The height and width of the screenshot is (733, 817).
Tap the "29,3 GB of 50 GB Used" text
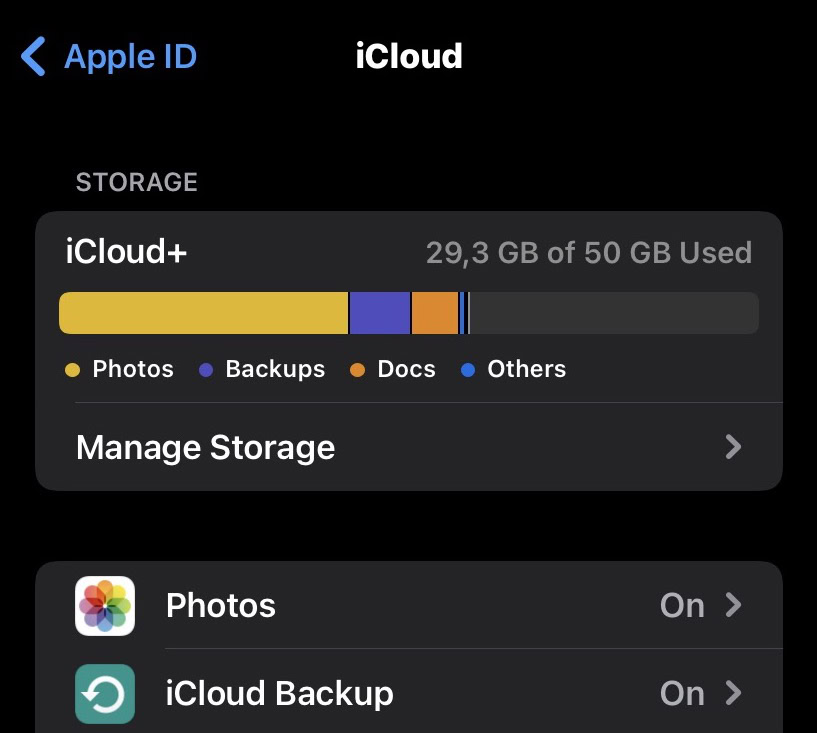(588, 253)
